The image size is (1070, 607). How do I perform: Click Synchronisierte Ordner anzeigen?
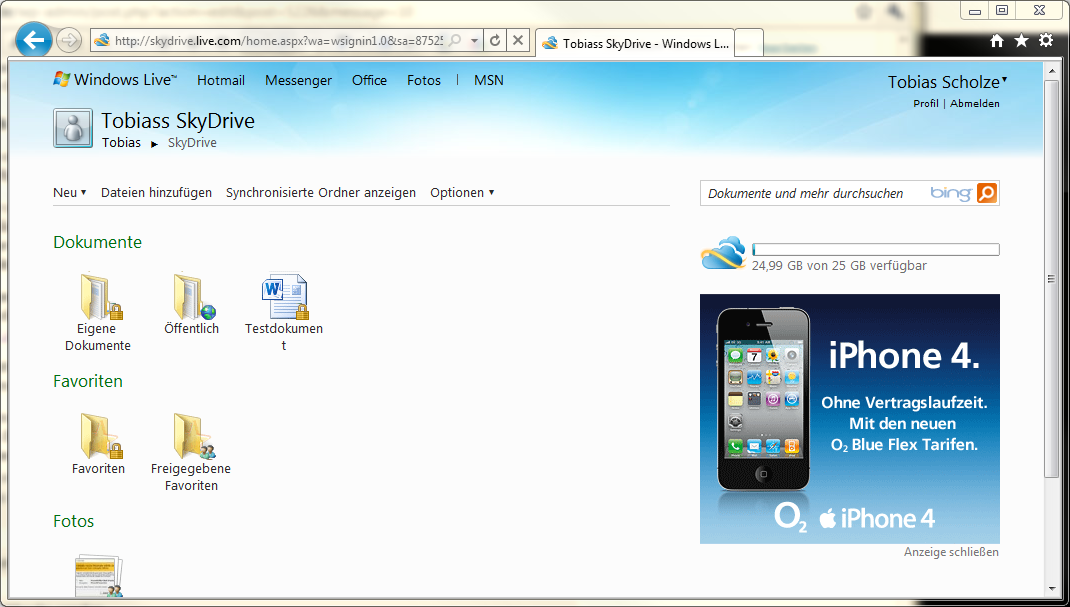click(x=321, y=192)
